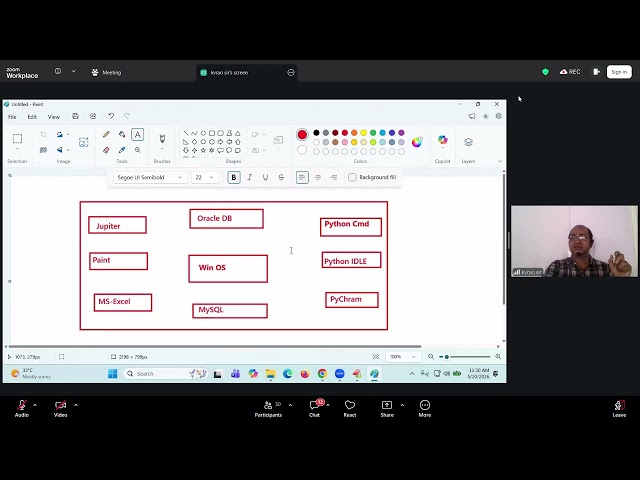This screenshot has width=640, height=480.
Task: Open the View menu in Paint
Action: pyautogui.click(x=53, y=117)
